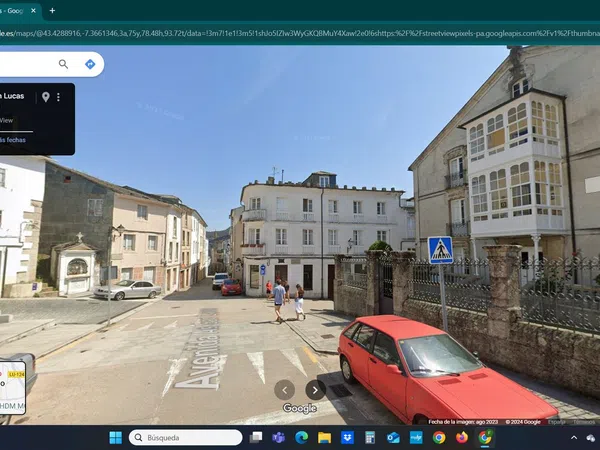The height and width of the screenshot is (450, 600).
Task: Open the blue 'mdp' app on the taskbar
Action: pos(416,438)
